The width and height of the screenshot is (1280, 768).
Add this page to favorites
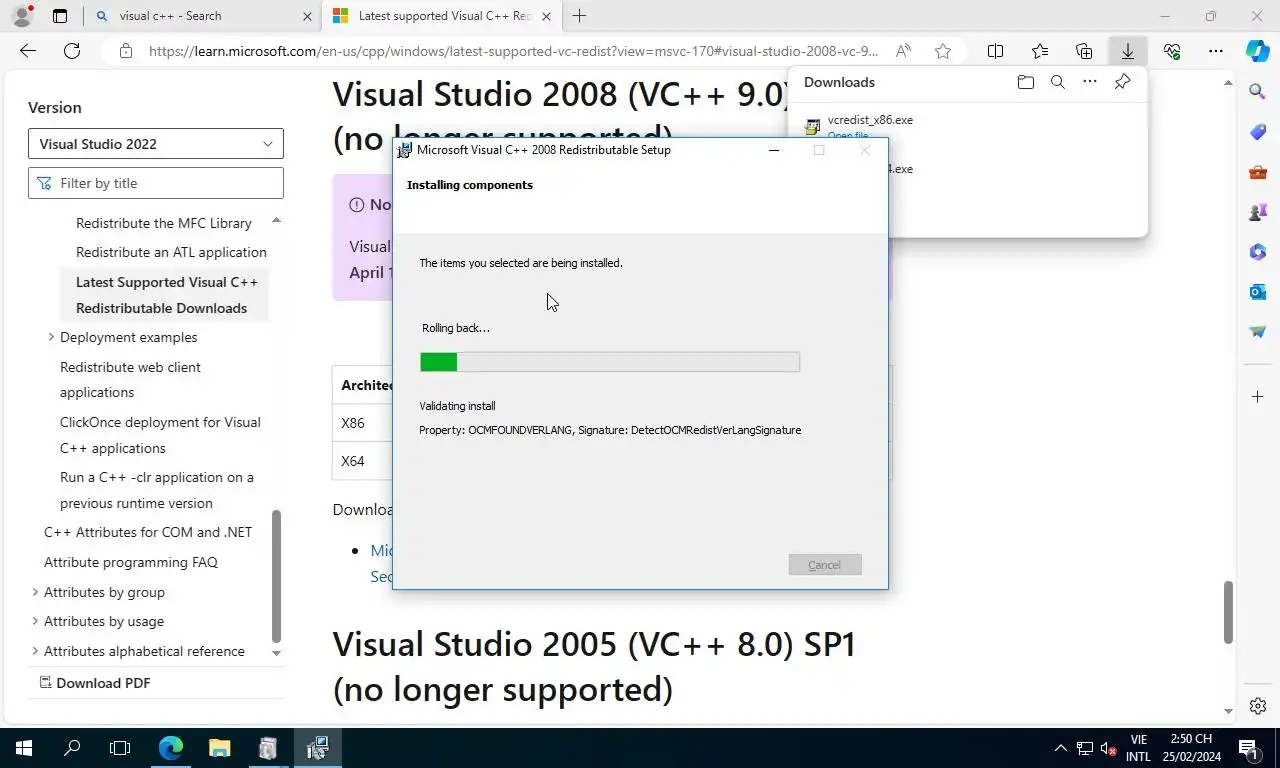[x=943, y=51]
